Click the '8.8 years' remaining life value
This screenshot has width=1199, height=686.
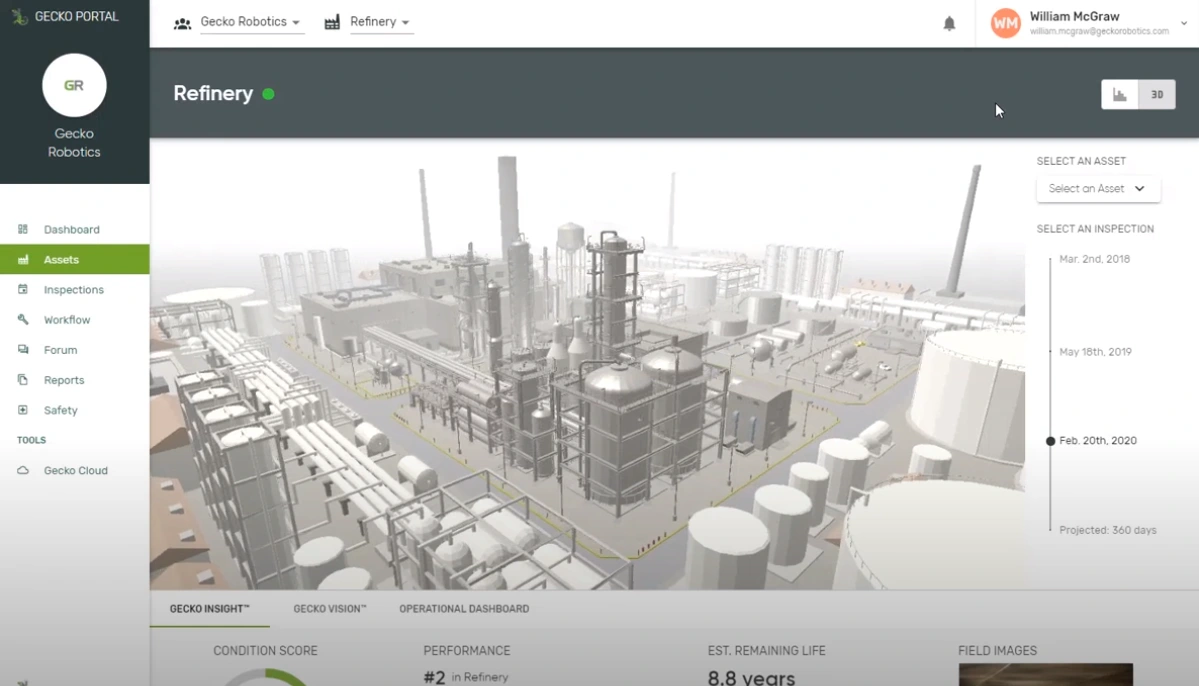click(751, 678)
